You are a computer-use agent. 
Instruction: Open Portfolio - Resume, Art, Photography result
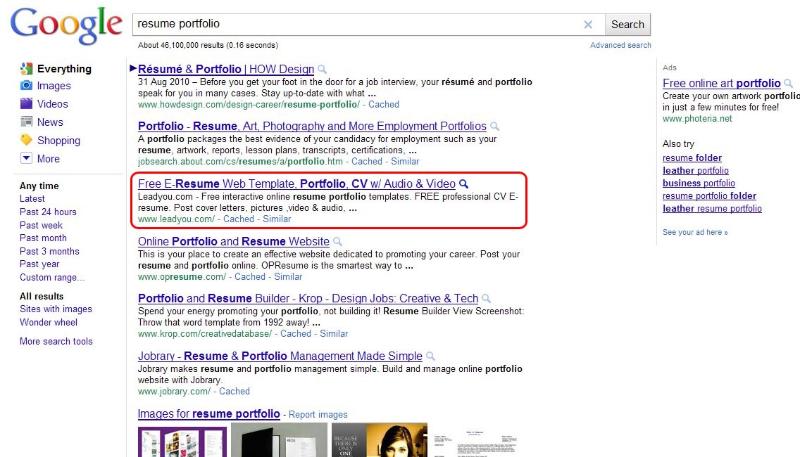click(x=312, y=126)
